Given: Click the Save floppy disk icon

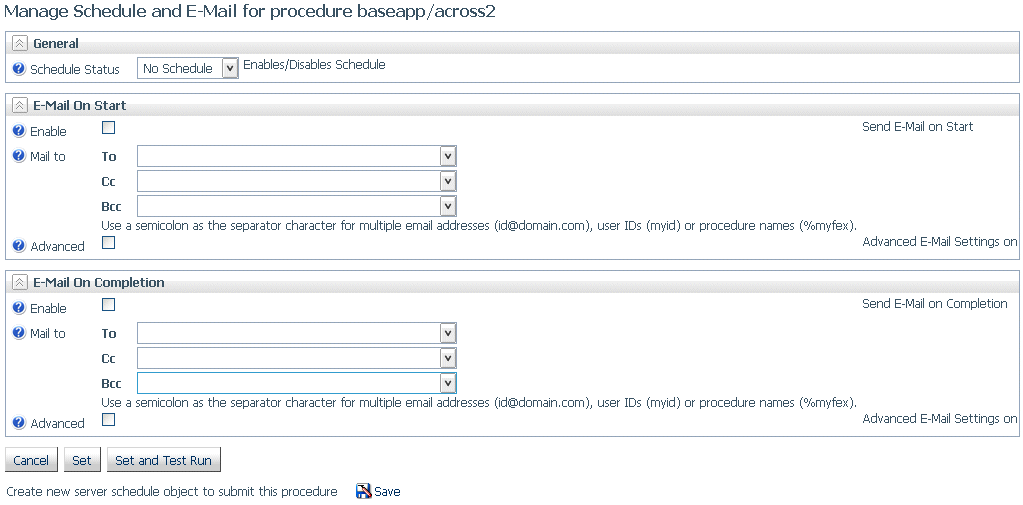Looking at the screenshot, I should click(x=363, y=491).
